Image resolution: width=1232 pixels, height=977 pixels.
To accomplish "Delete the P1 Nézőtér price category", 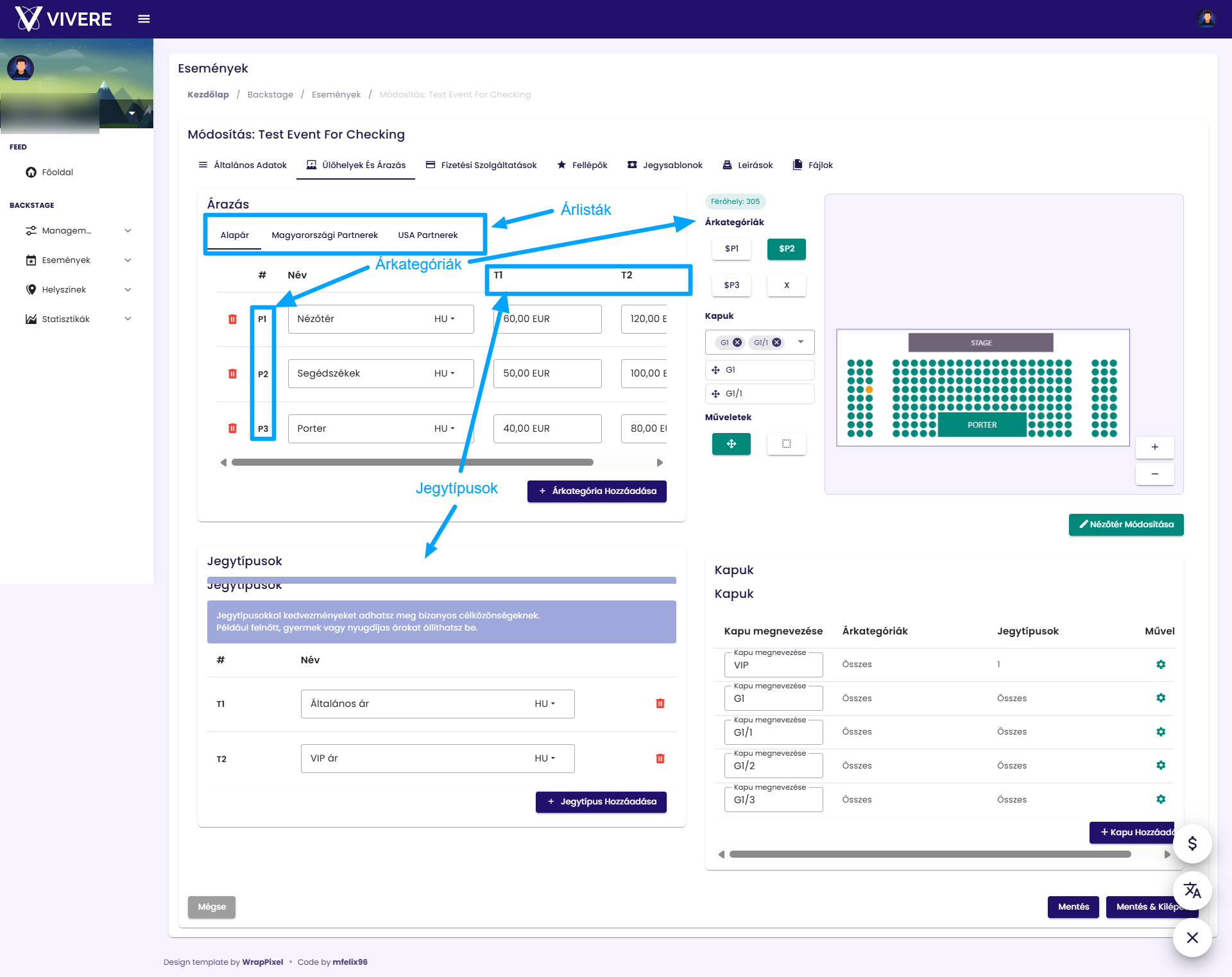I will tap(232, 319).
